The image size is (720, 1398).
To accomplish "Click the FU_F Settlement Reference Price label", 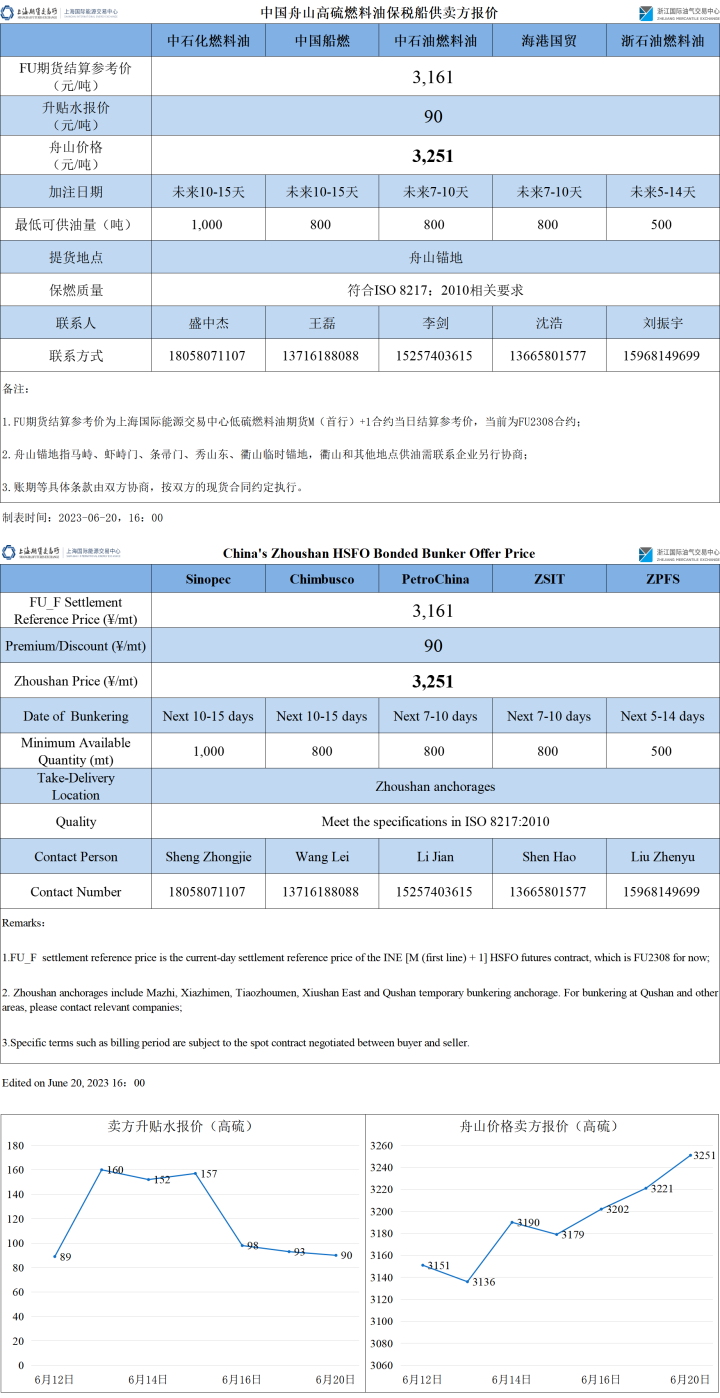I will [x=76, y=611].
